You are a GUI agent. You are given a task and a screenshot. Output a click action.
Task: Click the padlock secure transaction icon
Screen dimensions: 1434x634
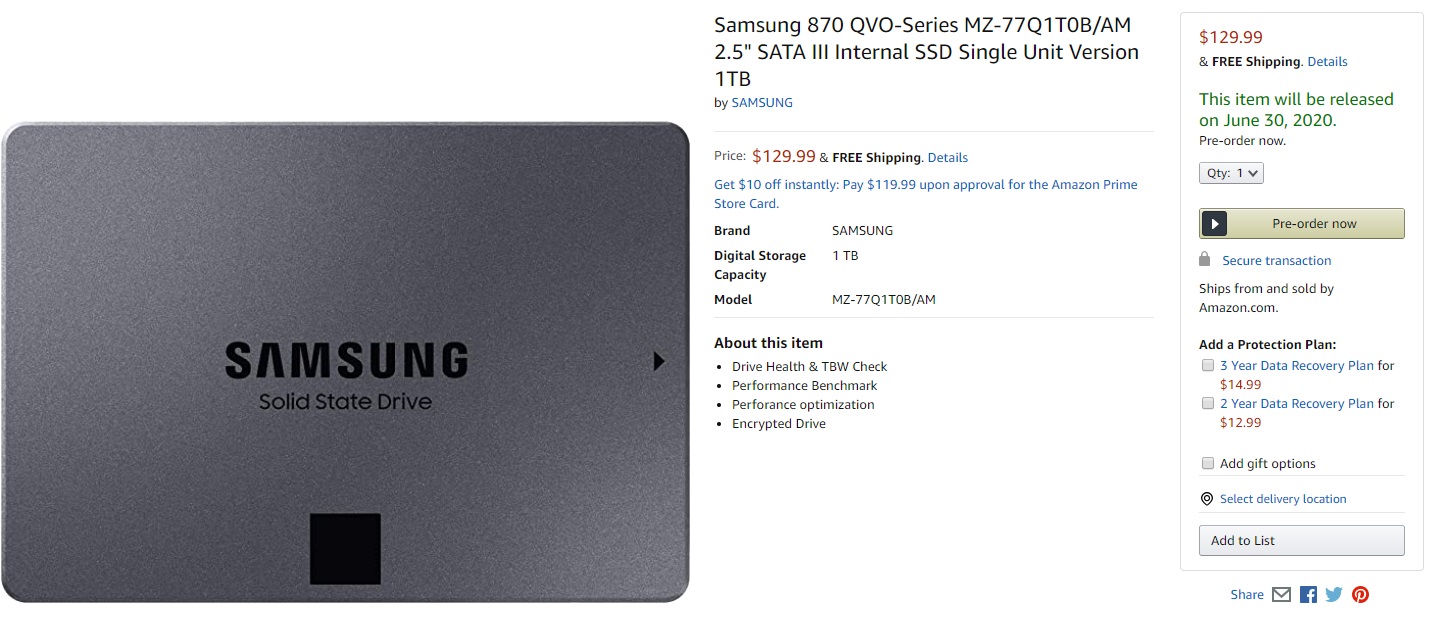(1205, 260)
